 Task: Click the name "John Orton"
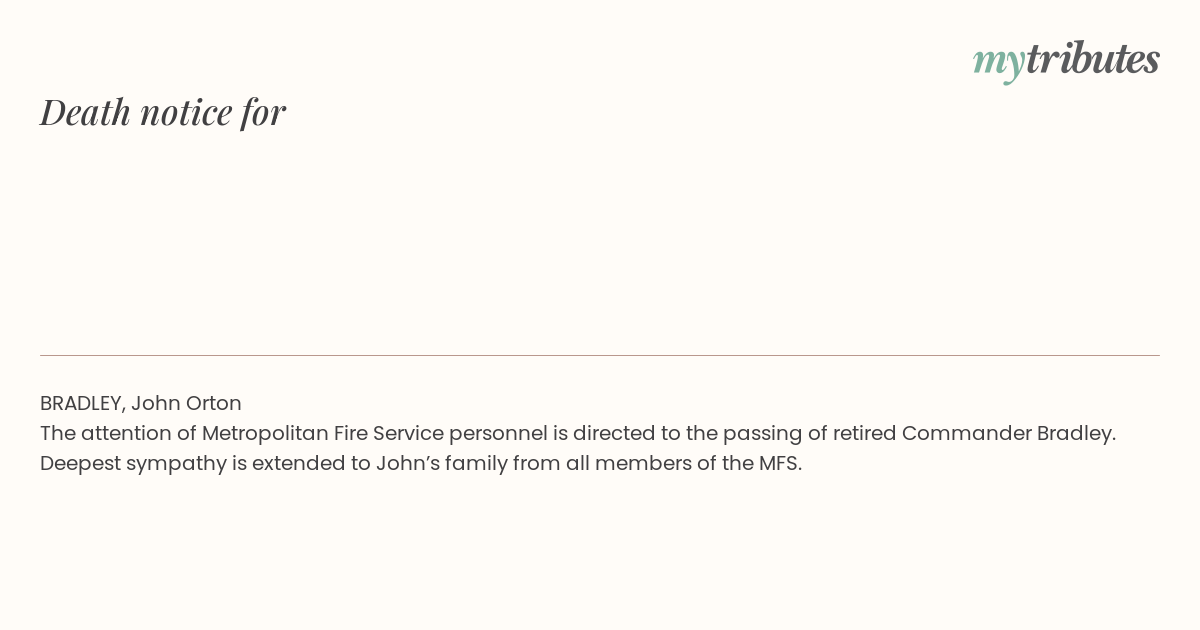[x=186, y=403]
